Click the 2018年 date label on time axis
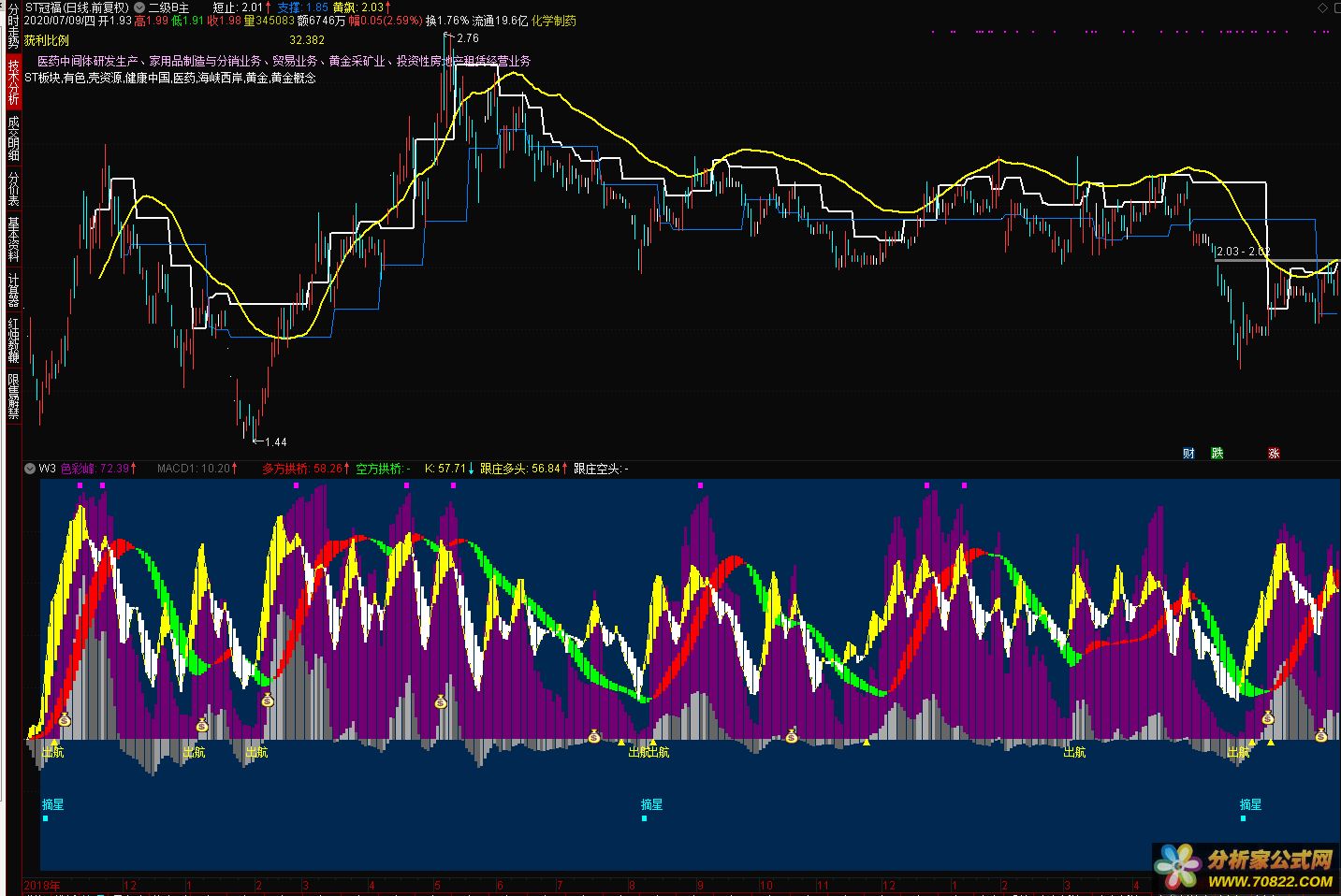The width and height of the screenshot is (1341, 896). [x=41, y=884]
